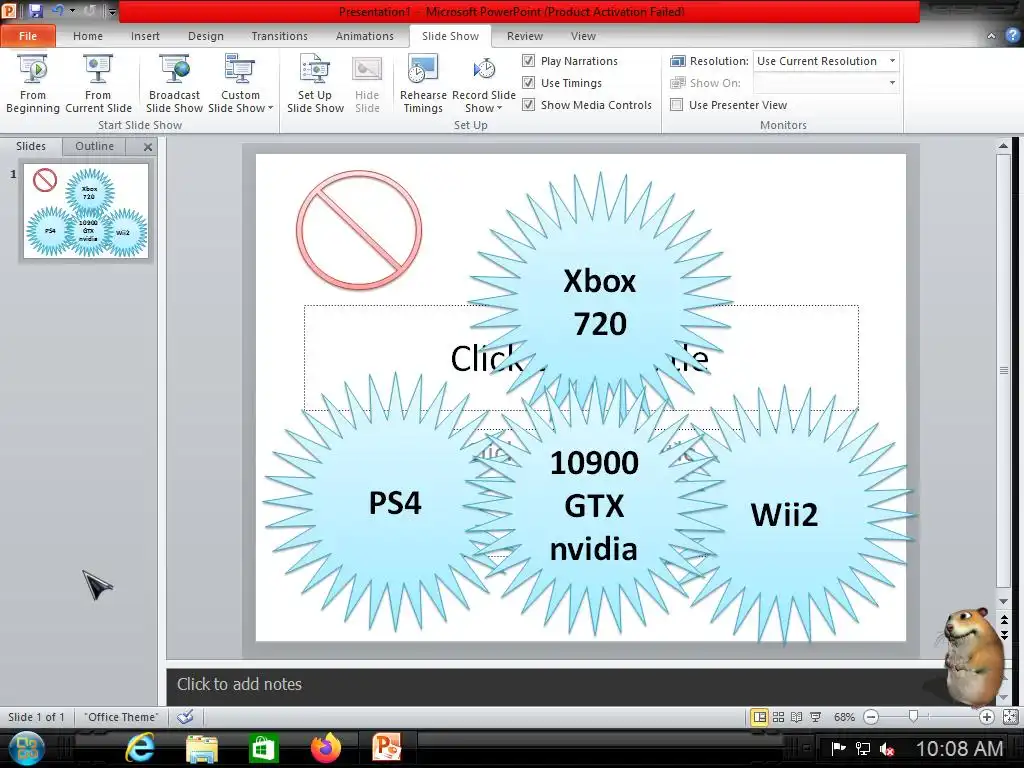1024x768 pixels.
Task: Start show From Current Slide
Action: (x=98, y=84)
